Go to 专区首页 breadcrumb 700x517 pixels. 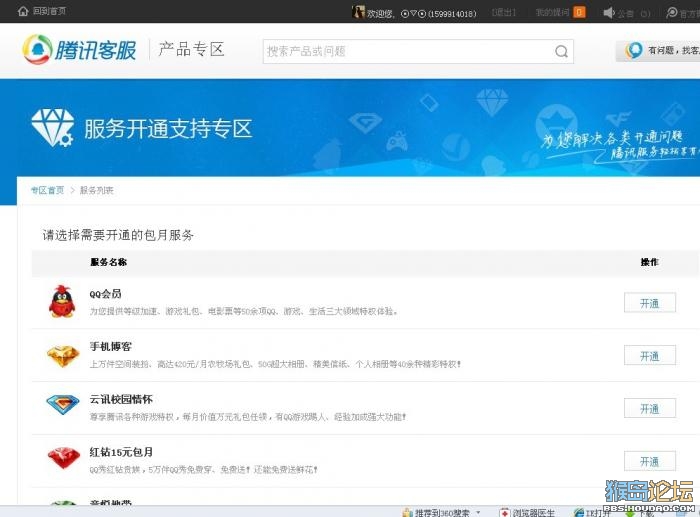click(47, 190)
